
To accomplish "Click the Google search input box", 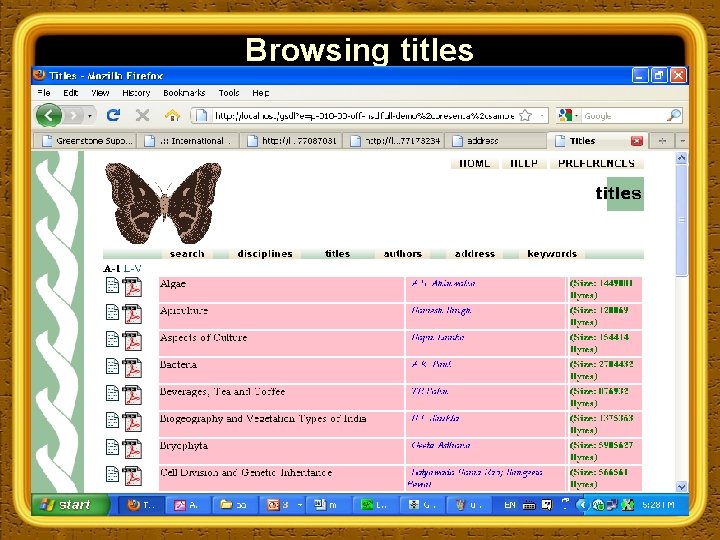I will (623, 116).
